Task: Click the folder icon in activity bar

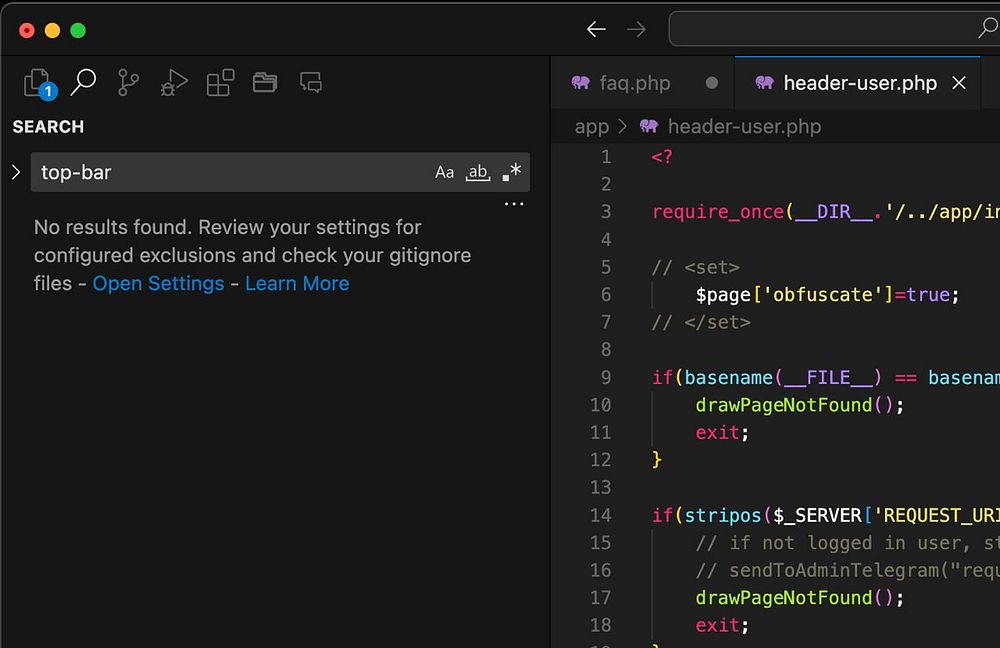Action: (265, 83)
